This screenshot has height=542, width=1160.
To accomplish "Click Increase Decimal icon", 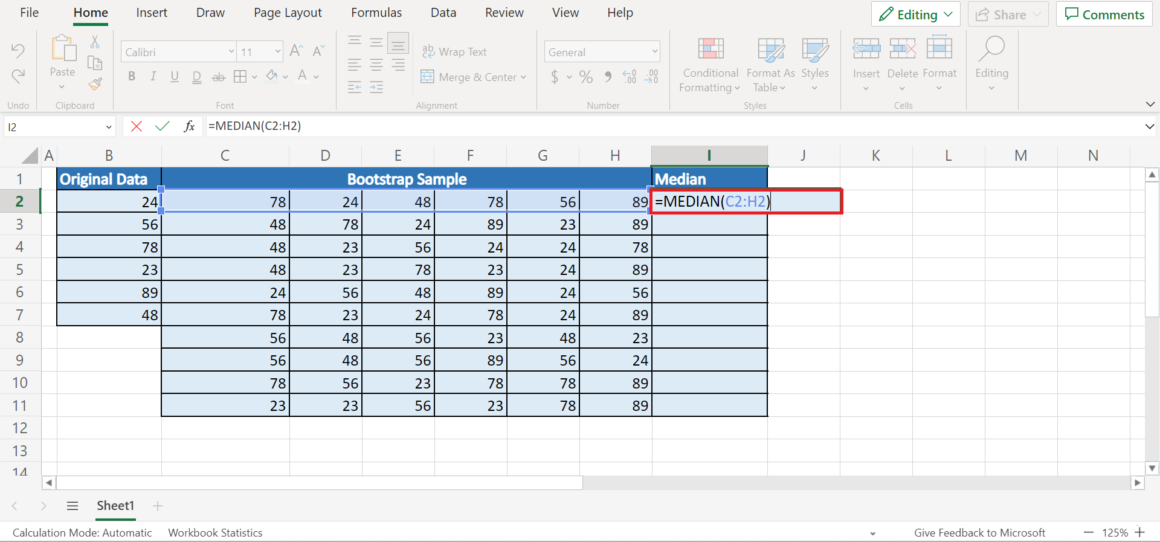I will [630, 77].
